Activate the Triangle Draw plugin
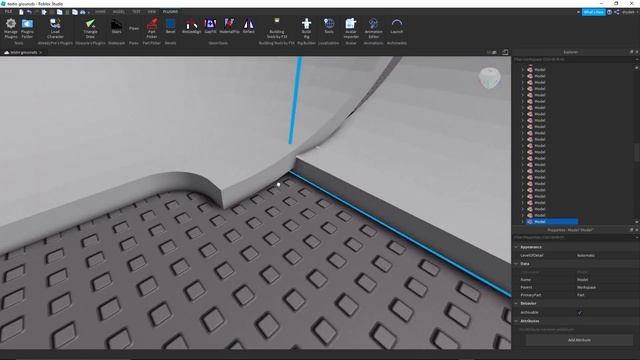640x360 pixels. pyautogui.click(x=91, y=29)
